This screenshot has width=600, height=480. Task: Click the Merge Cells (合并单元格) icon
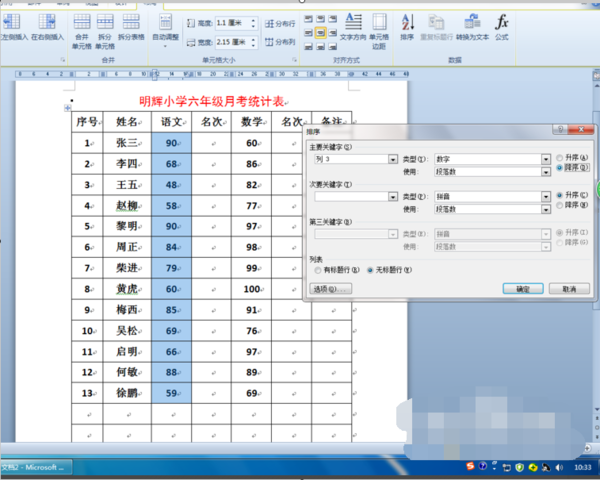(x=82, y=21)
